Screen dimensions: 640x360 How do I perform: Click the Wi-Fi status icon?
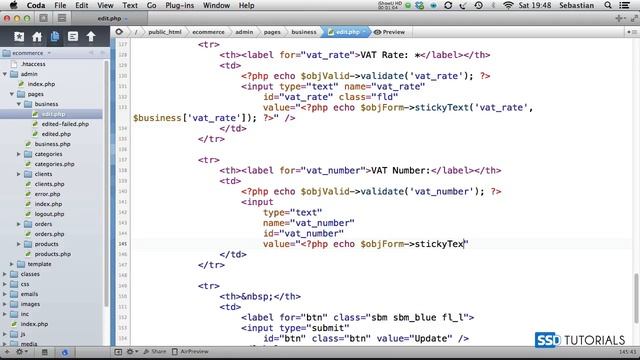click(508, 5)
